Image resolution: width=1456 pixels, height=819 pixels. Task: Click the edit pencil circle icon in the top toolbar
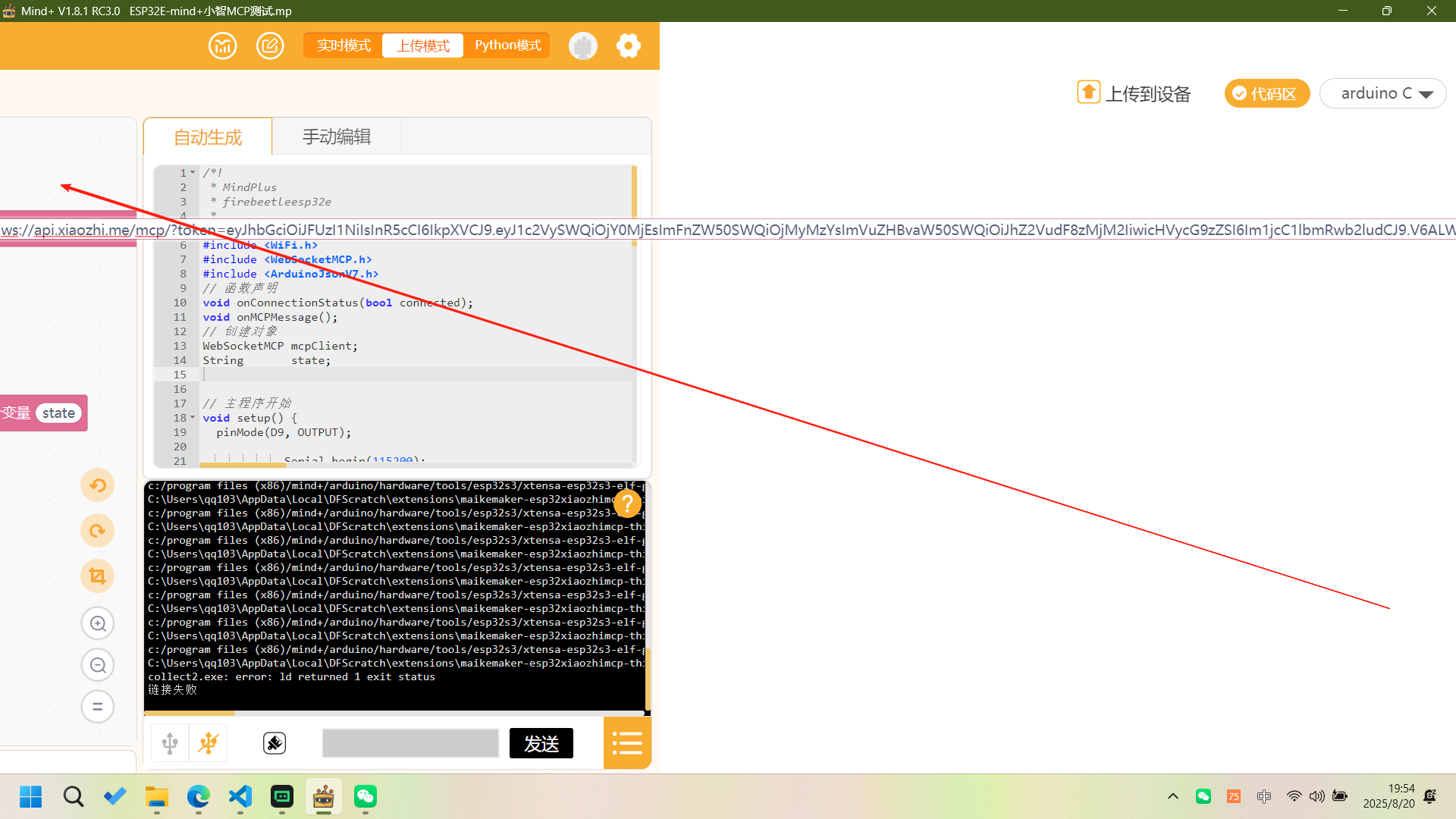point(270,45)
